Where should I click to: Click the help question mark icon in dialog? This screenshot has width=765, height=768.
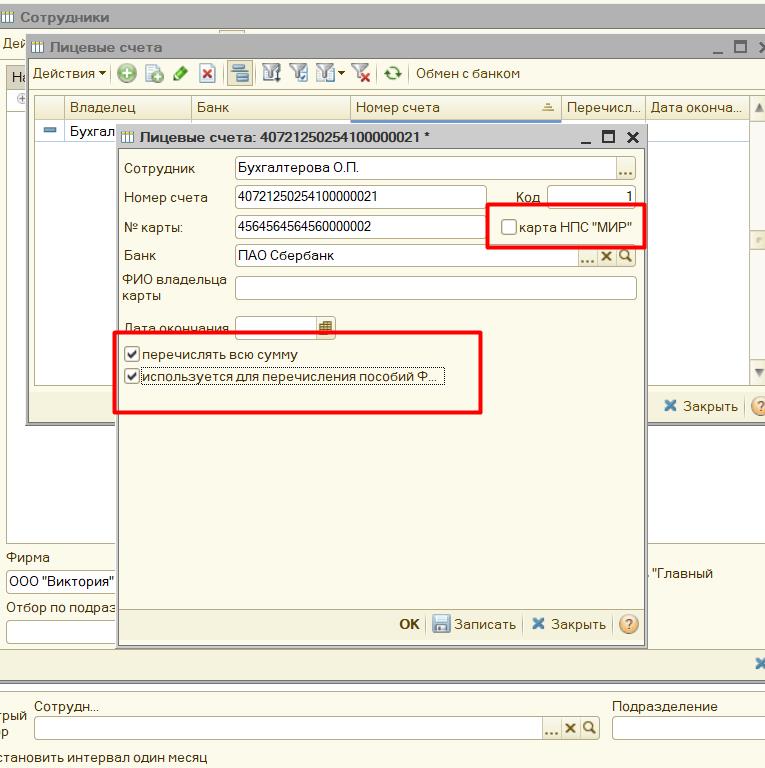pos(628,624)
